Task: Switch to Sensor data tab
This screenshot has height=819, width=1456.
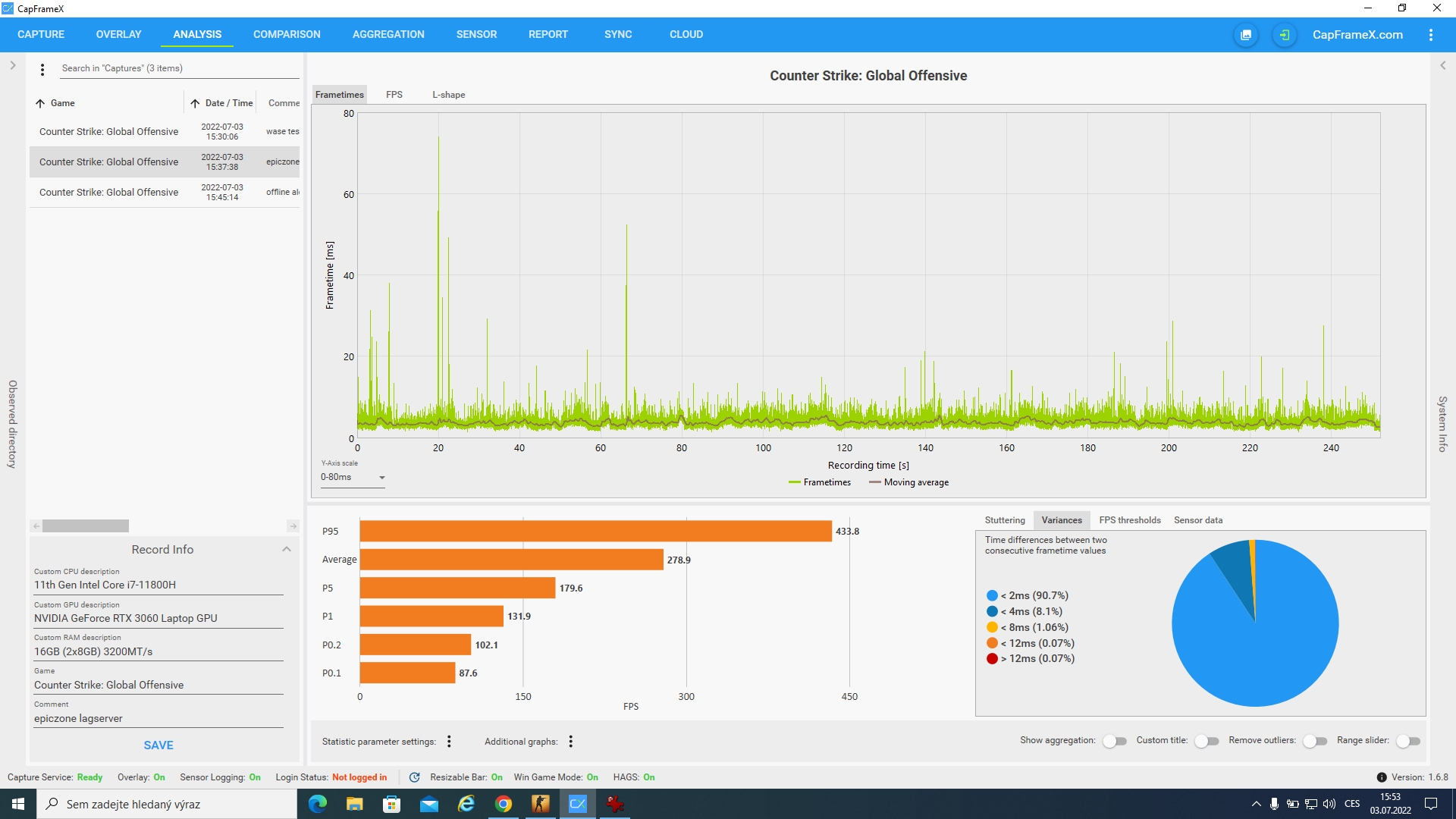Action: [1198, 520]
